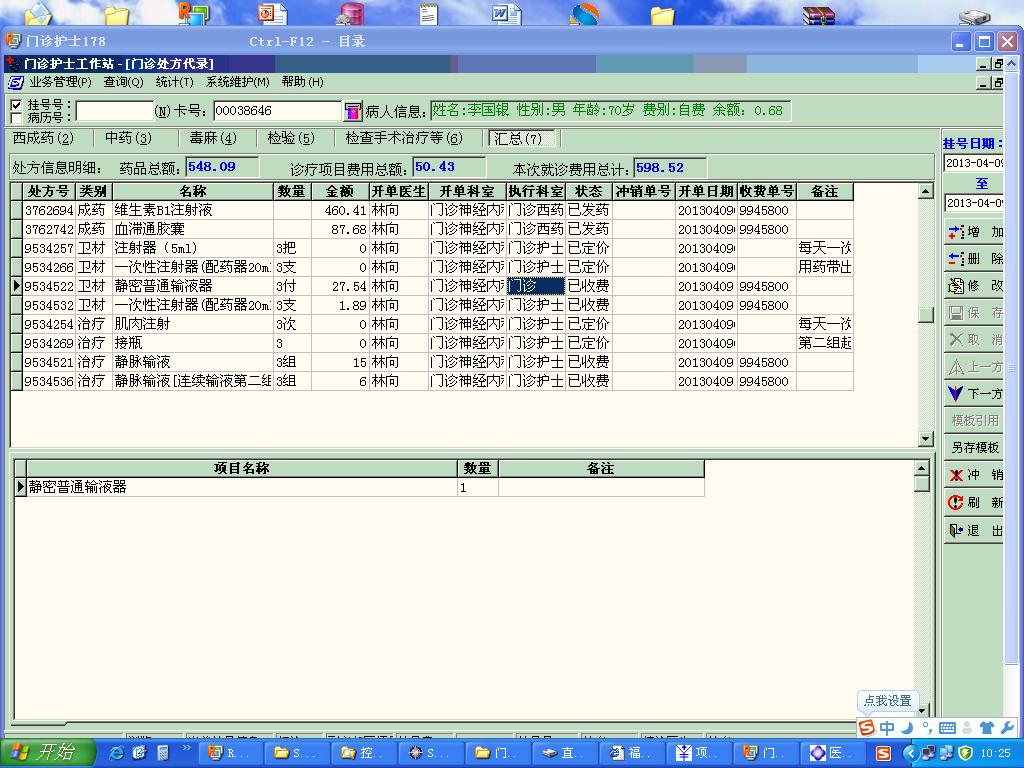Image resolution: width=1024 pixels, height=768 pixels.
Task: Click the 状态 column header
Action: tap(588, 191)
